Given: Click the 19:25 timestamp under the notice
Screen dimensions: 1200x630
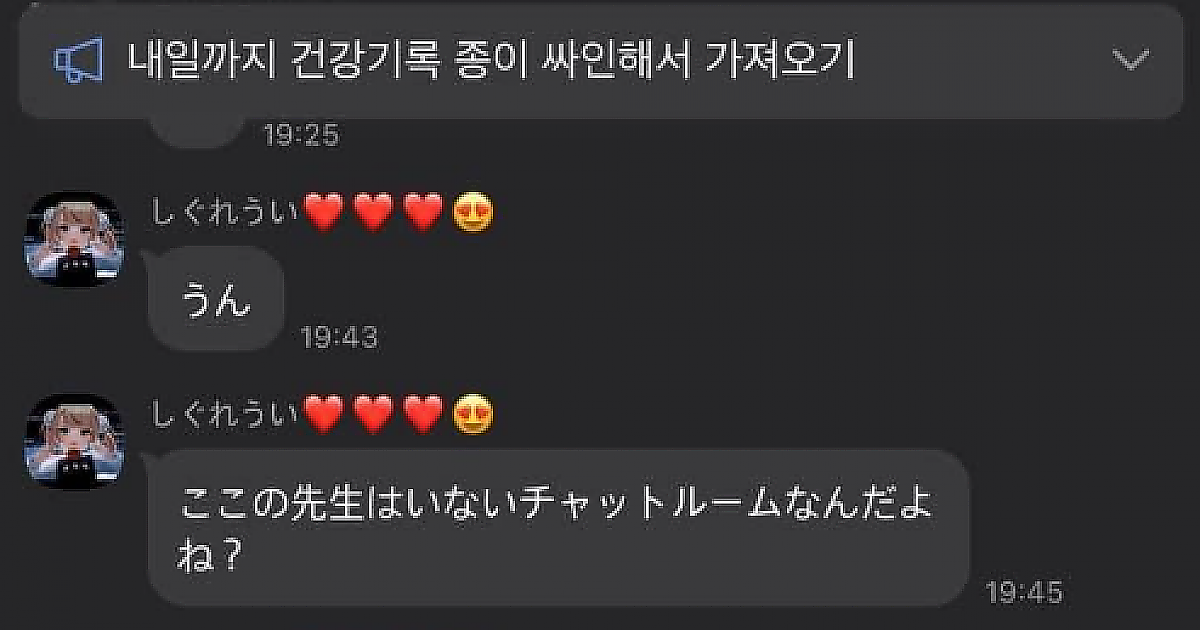Looking at the screenshot, I should pos(301,135).
